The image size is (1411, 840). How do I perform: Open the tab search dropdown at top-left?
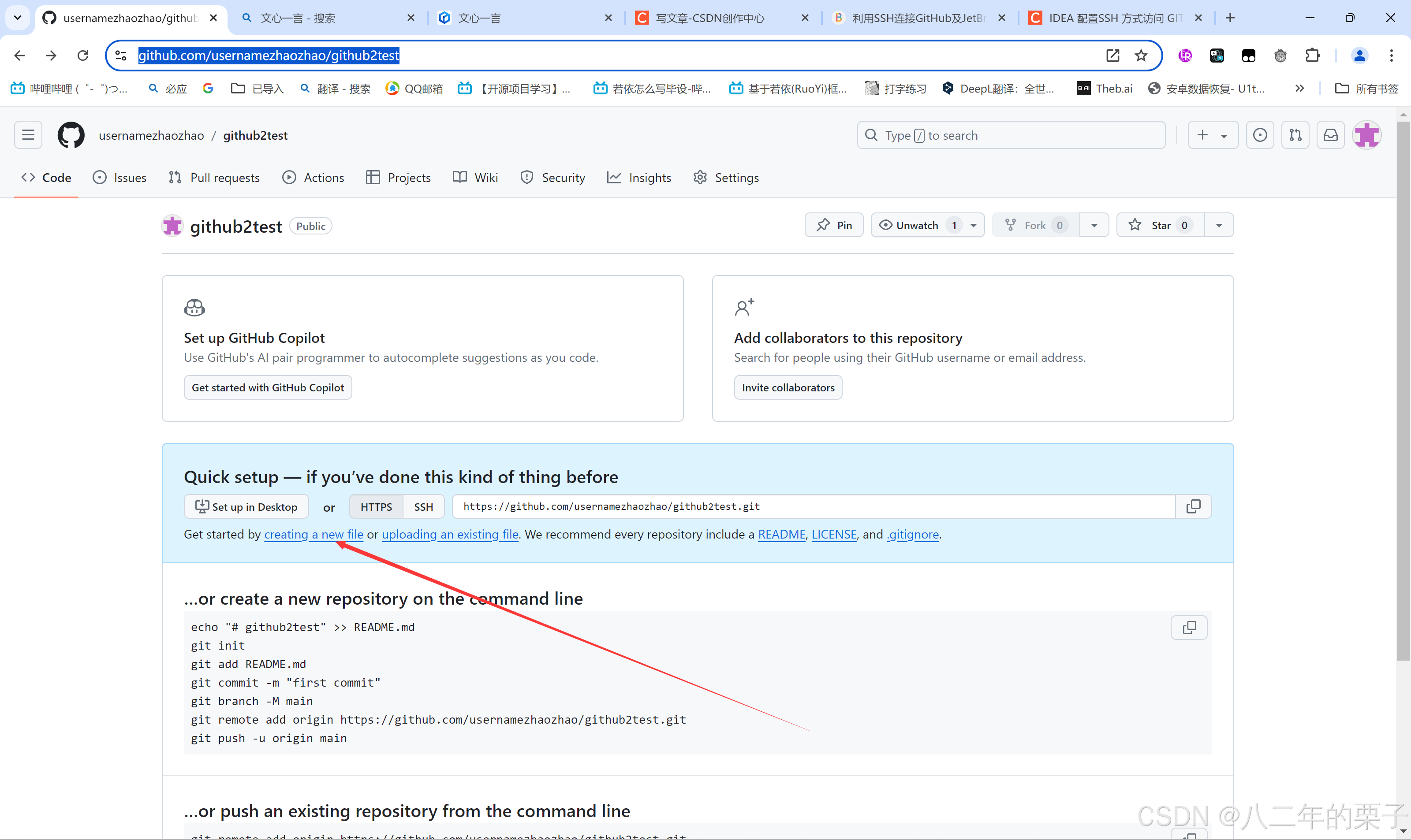18,18
